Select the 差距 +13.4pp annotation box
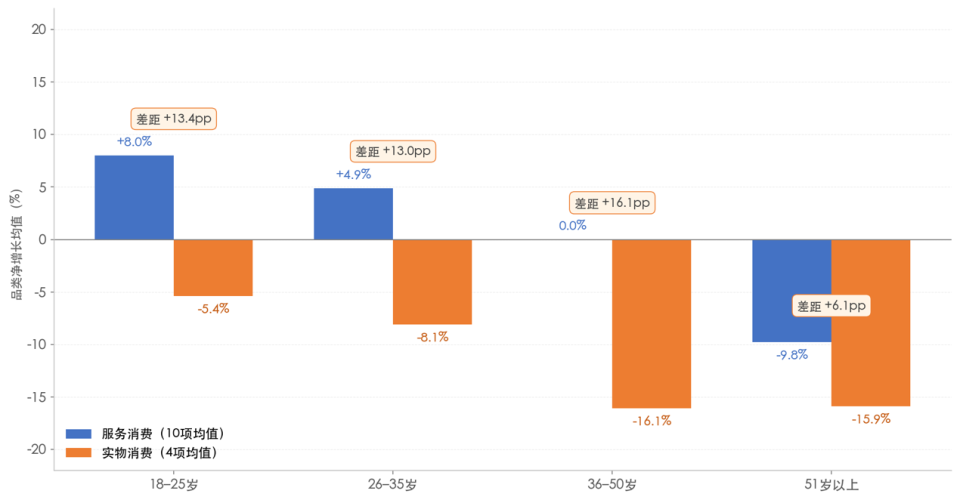 173,119
